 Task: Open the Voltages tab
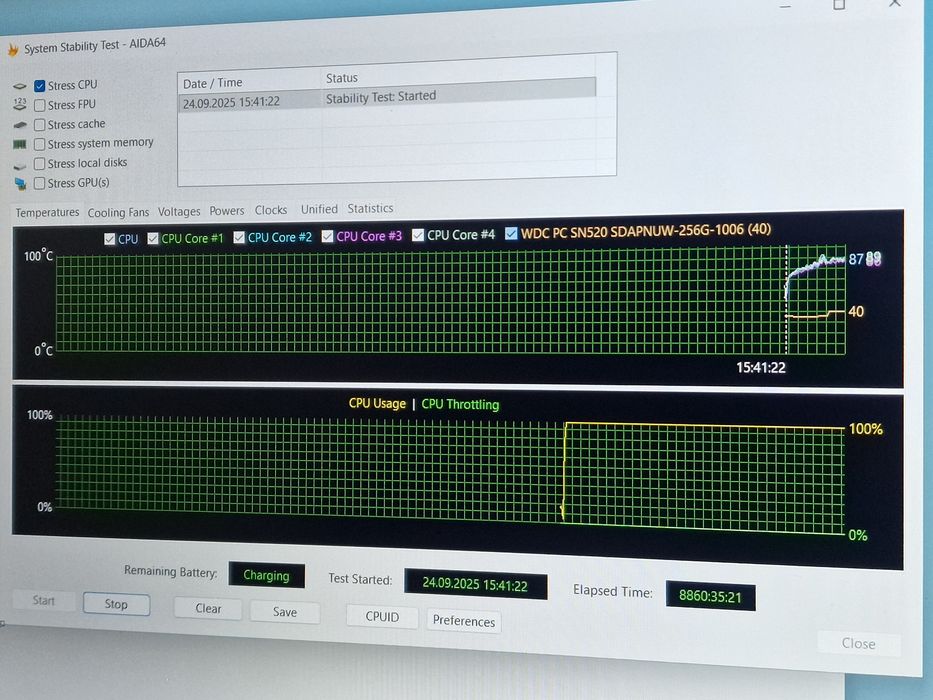[179, 211]
